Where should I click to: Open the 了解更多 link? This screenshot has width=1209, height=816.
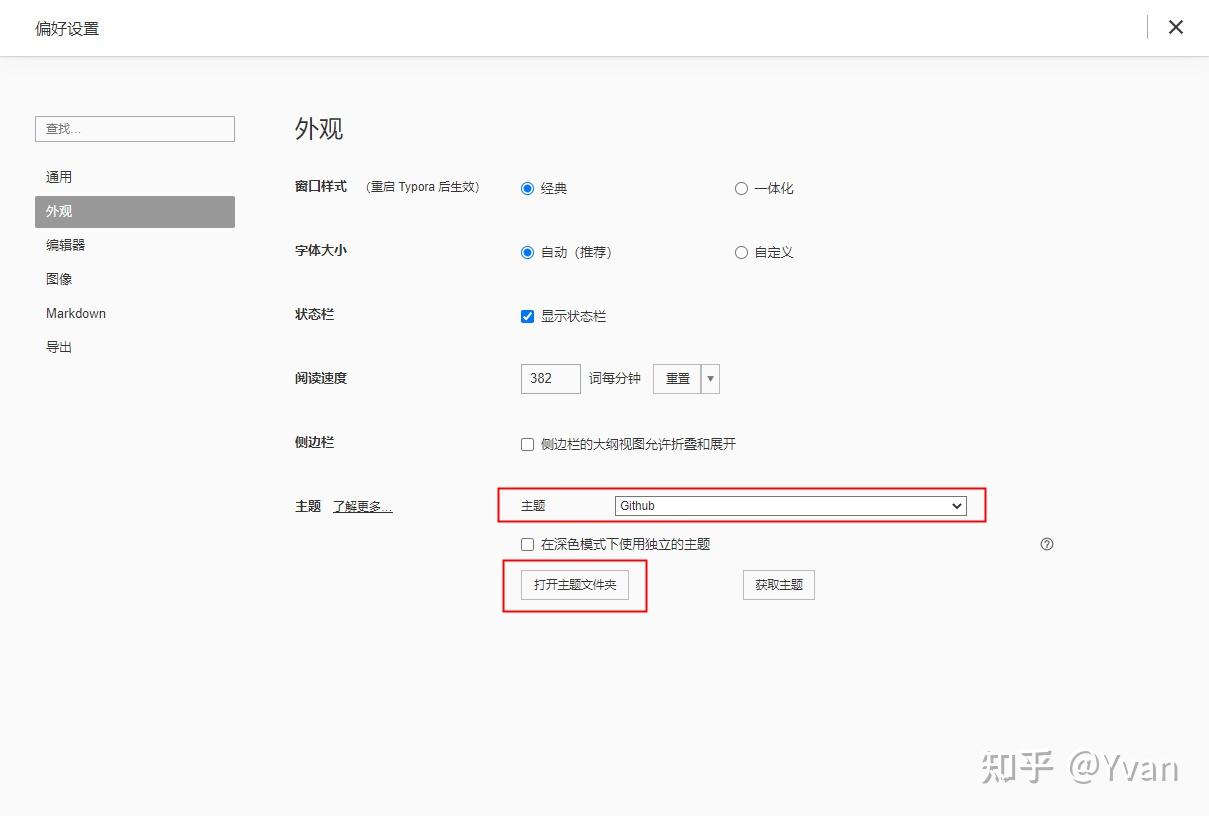pos(362,506)
